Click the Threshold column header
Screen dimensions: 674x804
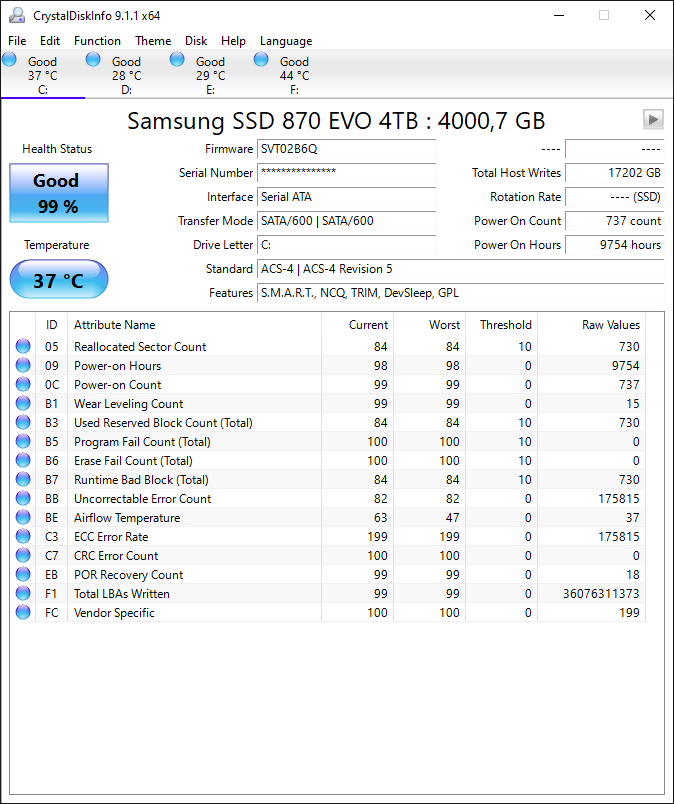(x=501, y=325)
